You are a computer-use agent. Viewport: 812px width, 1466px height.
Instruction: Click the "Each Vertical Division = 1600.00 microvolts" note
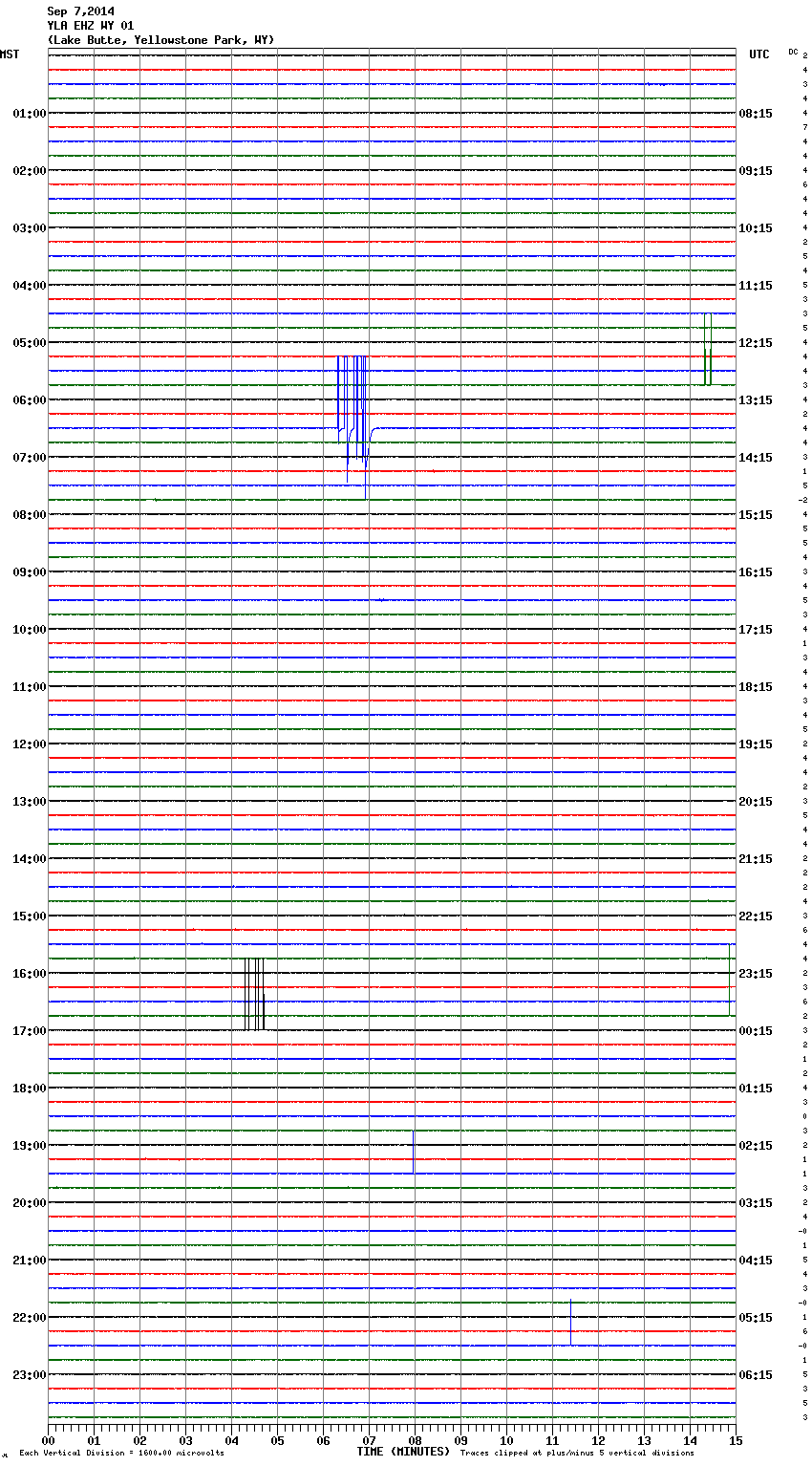[121, 1454]
